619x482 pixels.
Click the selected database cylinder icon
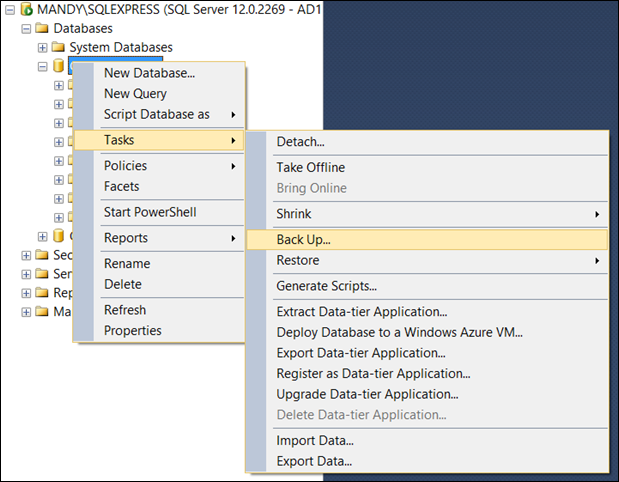58,67
